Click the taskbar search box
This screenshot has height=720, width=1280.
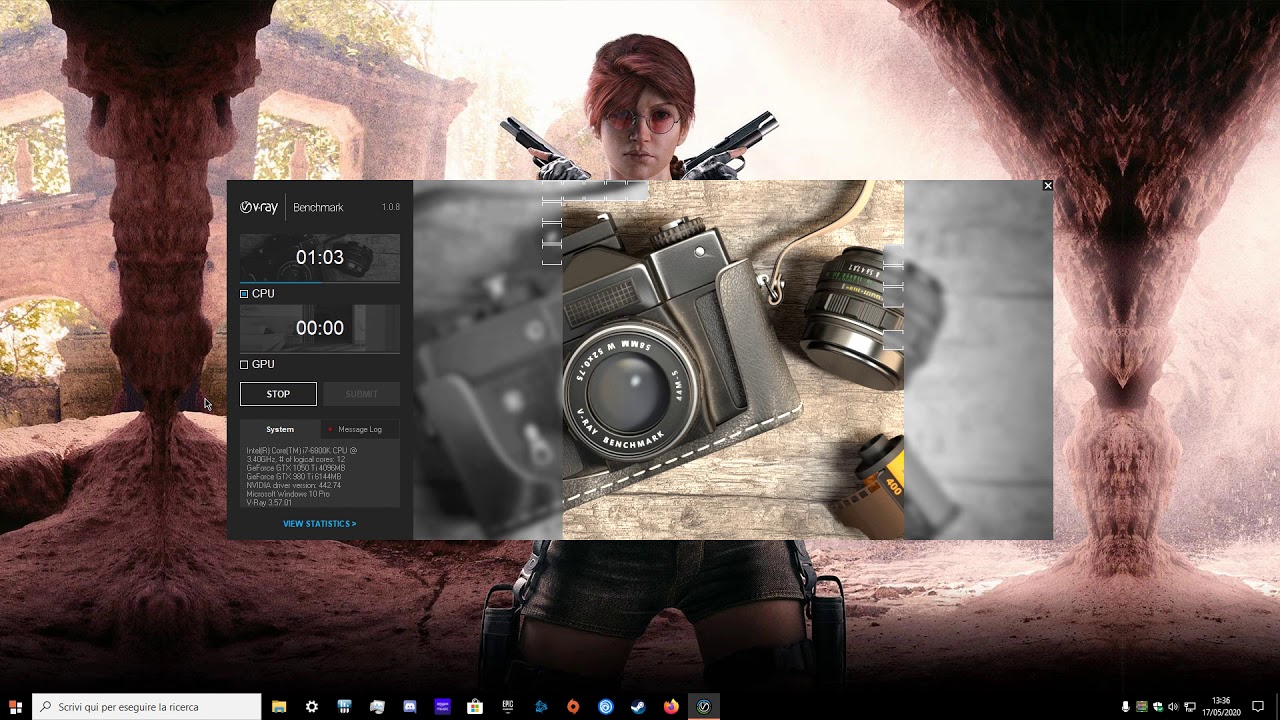(147, 707)
